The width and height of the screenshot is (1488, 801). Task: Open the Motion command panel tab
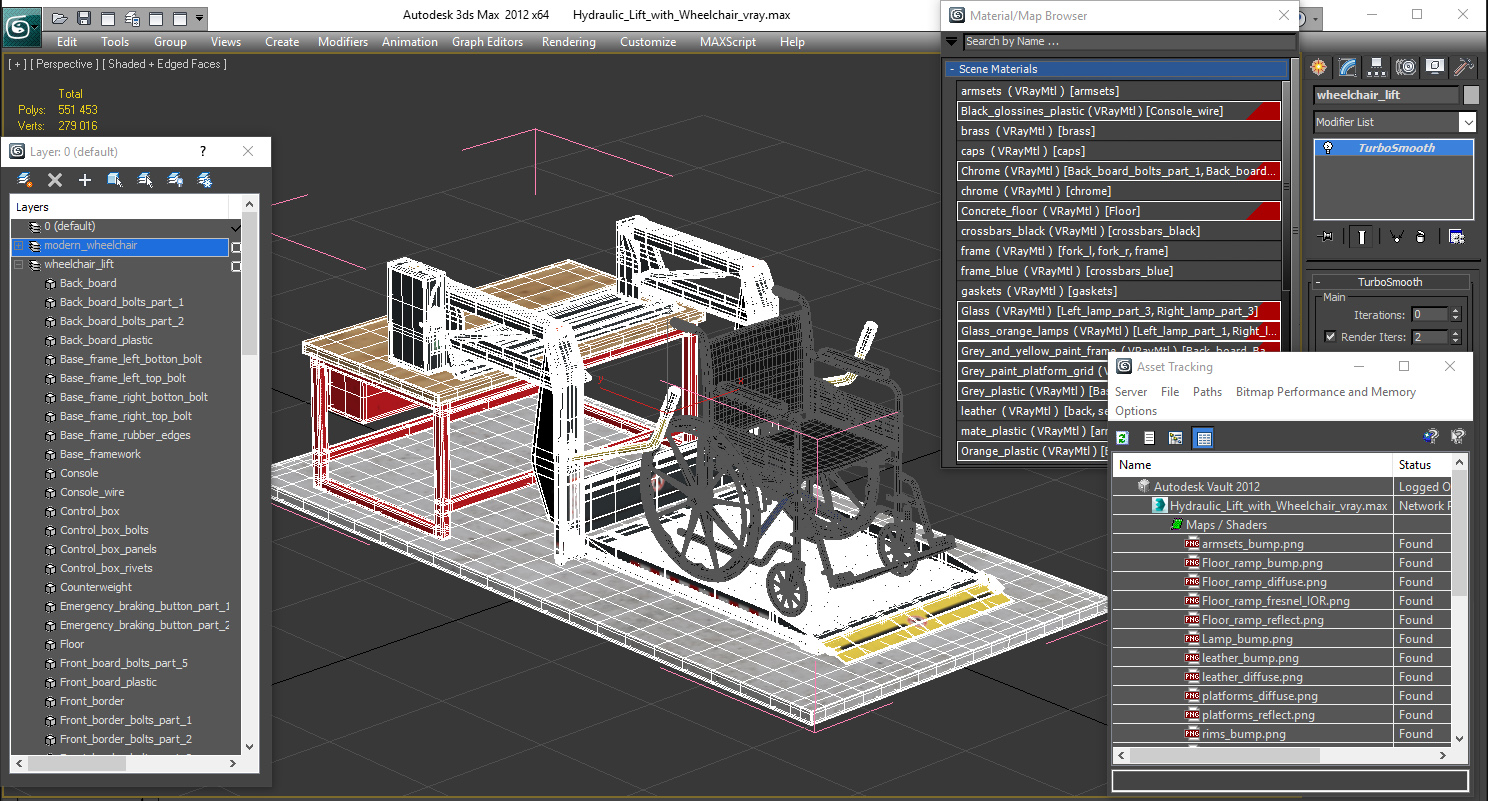(1406, 67)
